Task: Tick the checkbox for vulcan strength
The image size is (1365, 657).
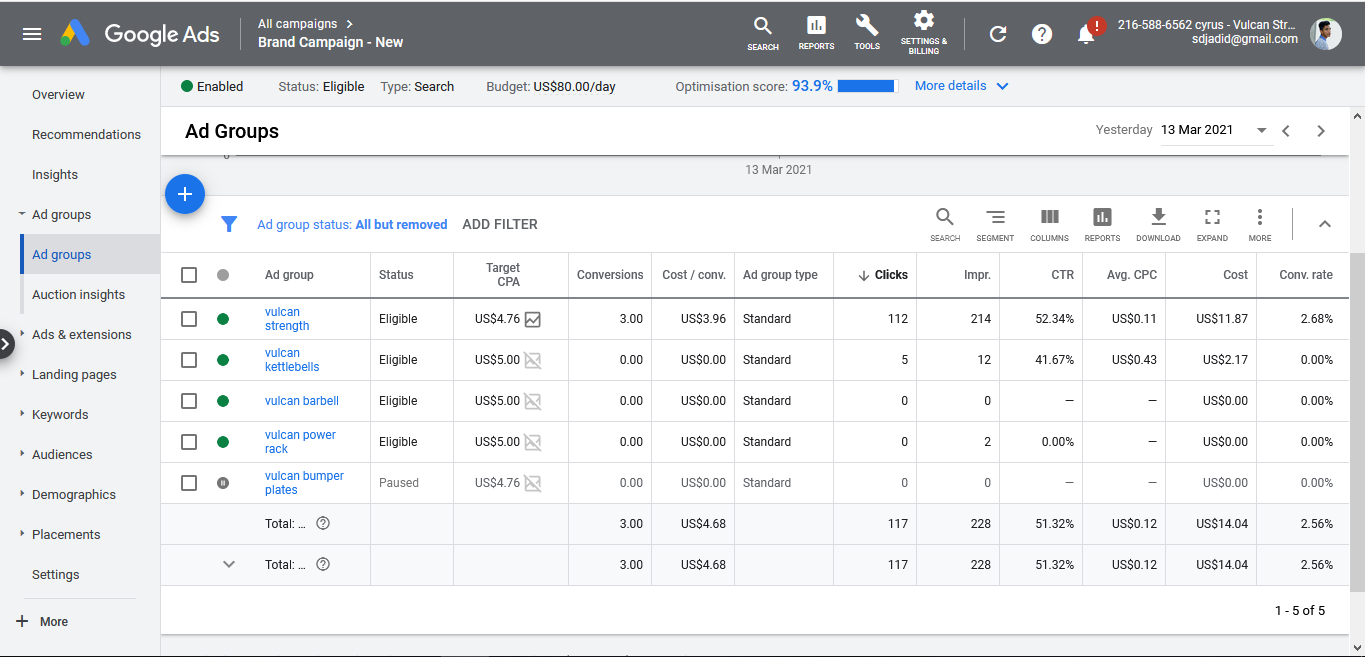Action: (189, 319)
